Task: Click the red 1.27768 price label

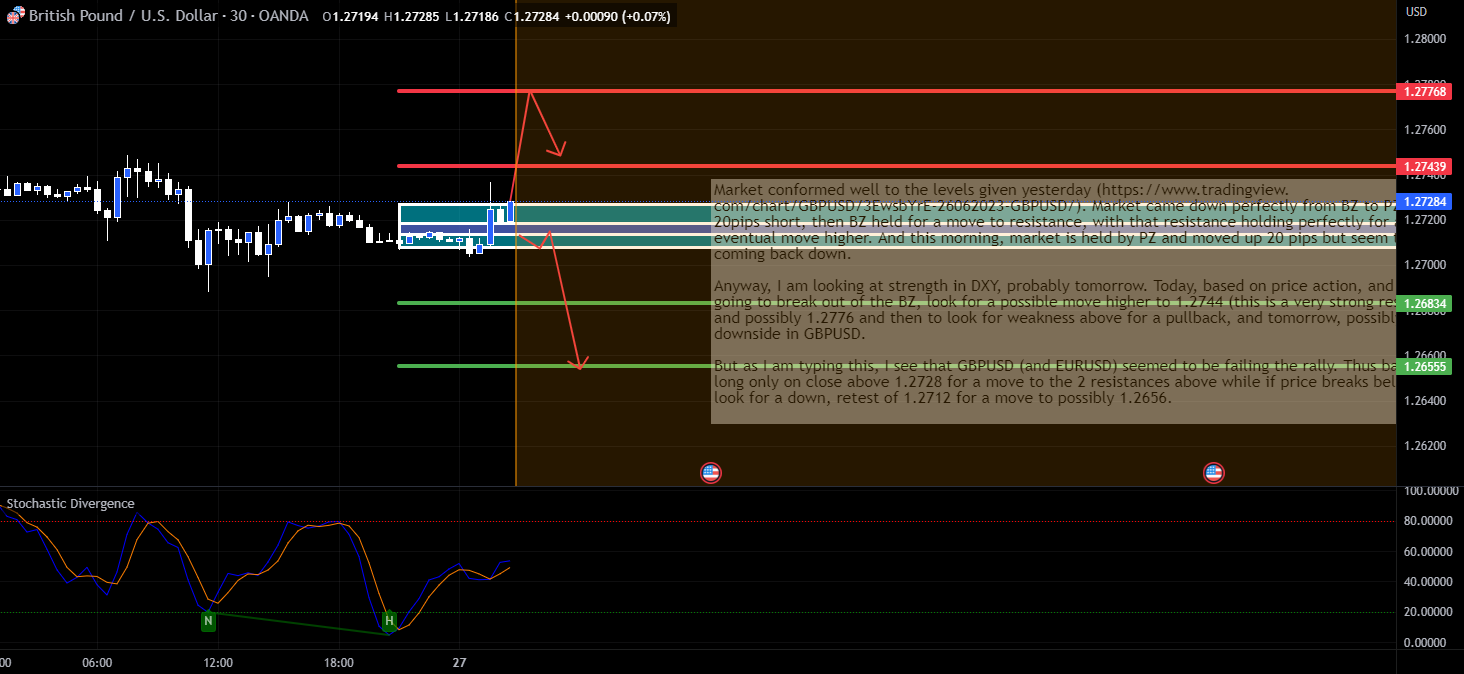Action: coord(1426,92)
